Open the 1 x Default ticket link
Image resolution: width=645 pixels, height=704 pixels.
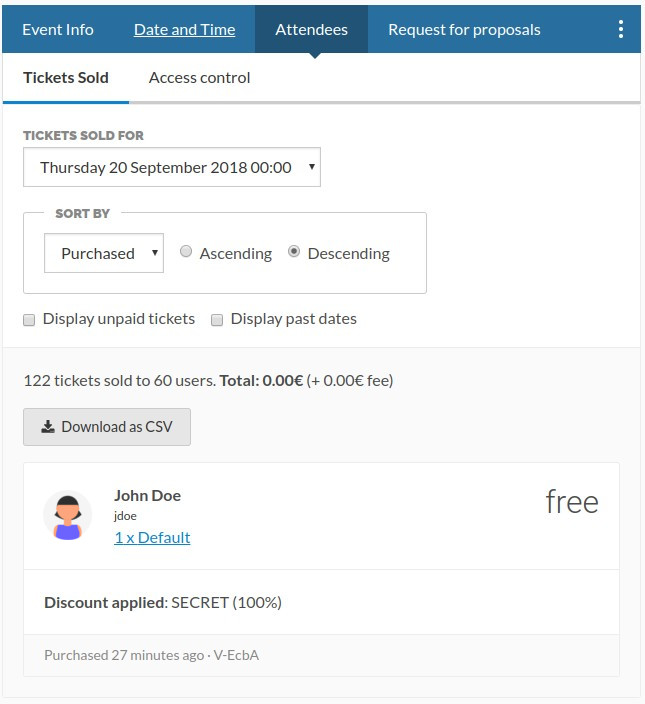coord(152,537)
